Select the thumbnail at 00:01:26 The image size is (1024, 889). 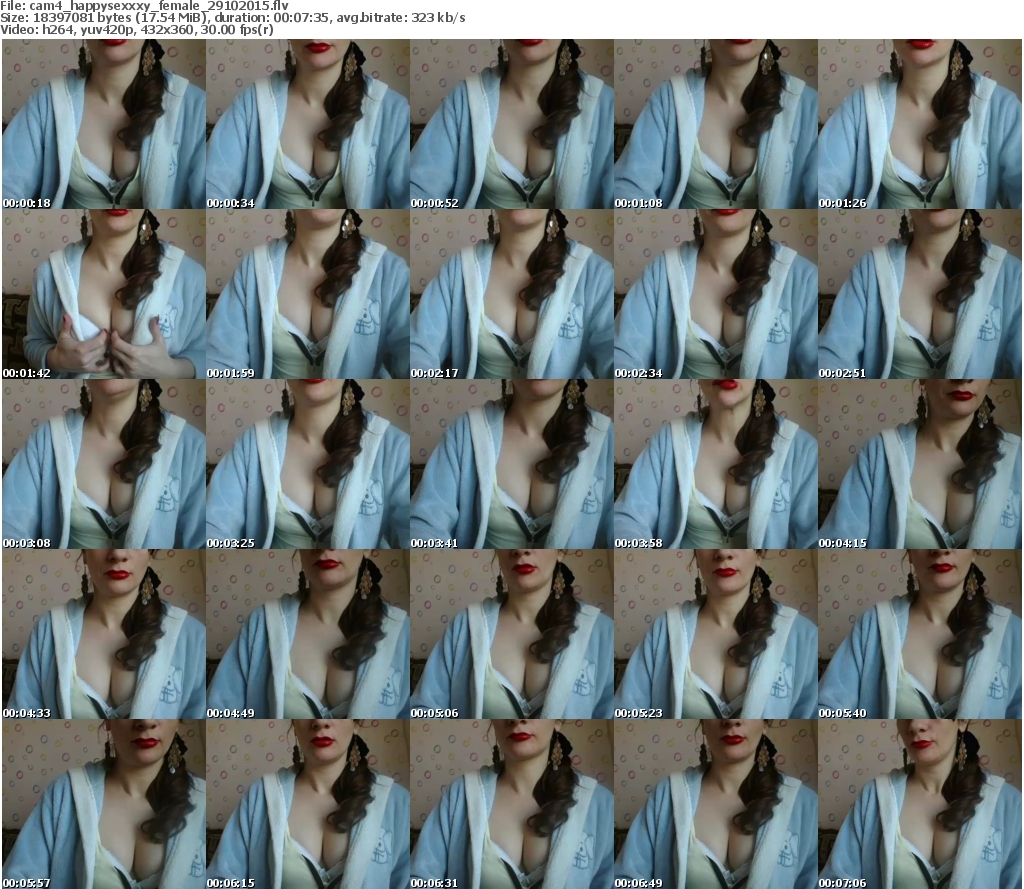(920, 124)
